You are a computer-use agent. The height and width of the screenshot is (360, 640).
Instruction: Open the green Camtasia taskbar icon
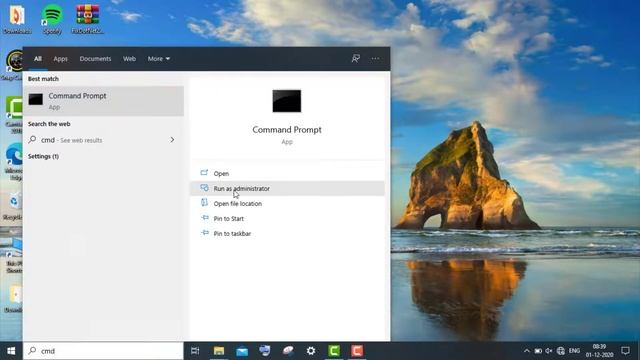coord(334,351)
